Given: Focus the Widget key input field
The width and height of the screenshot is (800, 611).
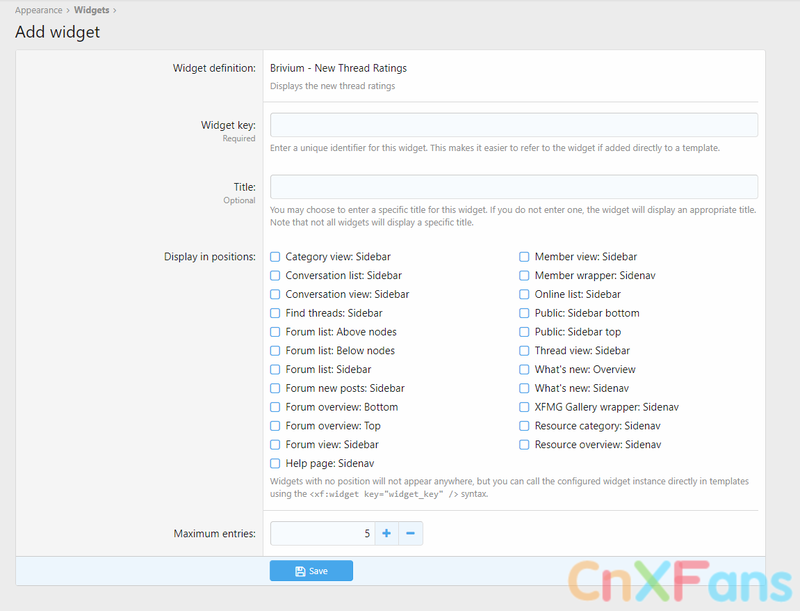Looking at the screenshot, I should click(514, 125).
